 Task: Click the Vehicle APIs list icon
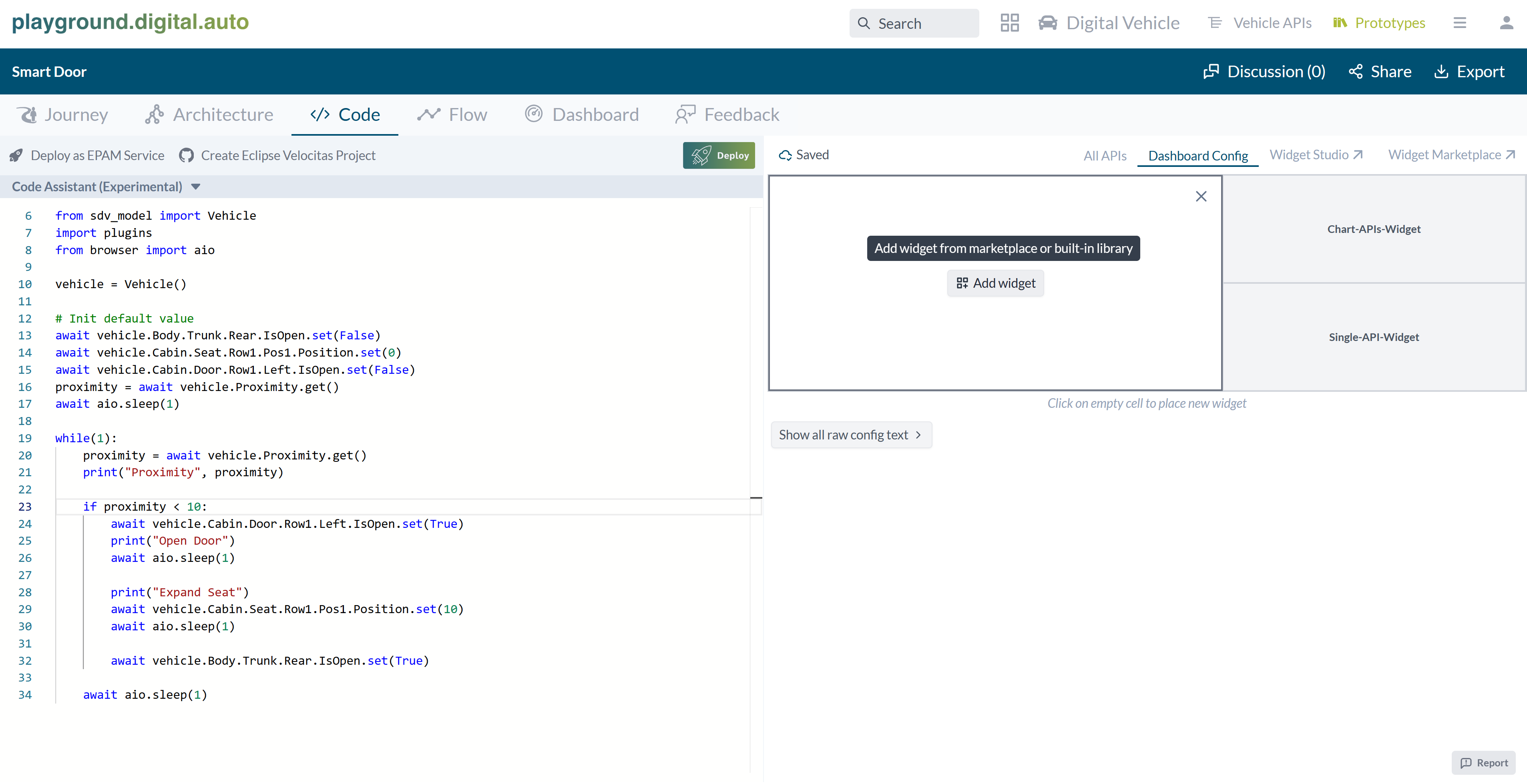pyautogui.click(x=1215, y=23)
